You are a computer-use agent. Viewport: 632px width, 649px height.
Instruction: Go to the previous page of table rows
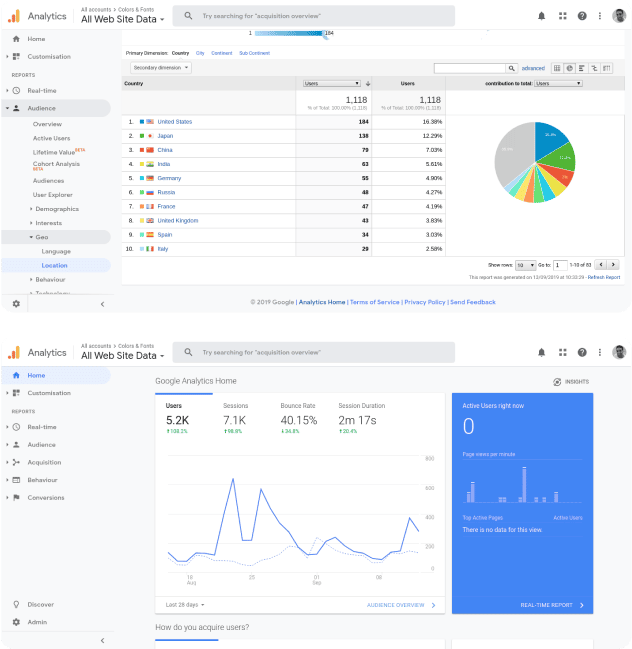[x=601, y=264]
